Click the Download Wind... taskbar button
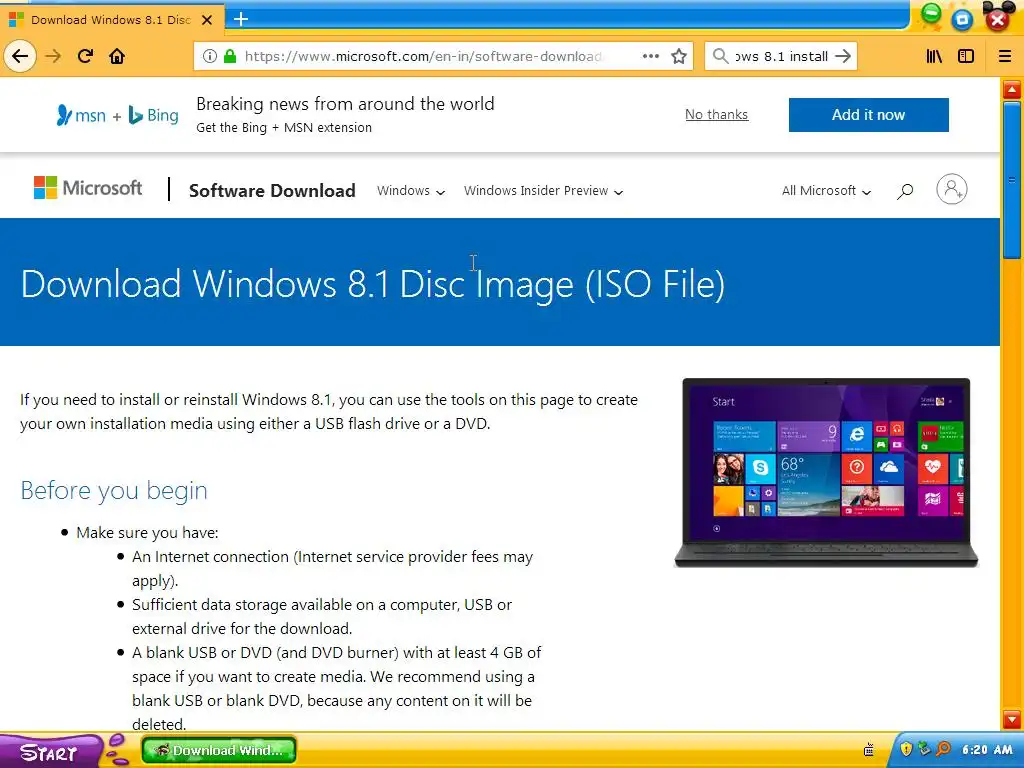Image resolution: width=1024 pixels, height=768 pixels. tap(219, 750)
